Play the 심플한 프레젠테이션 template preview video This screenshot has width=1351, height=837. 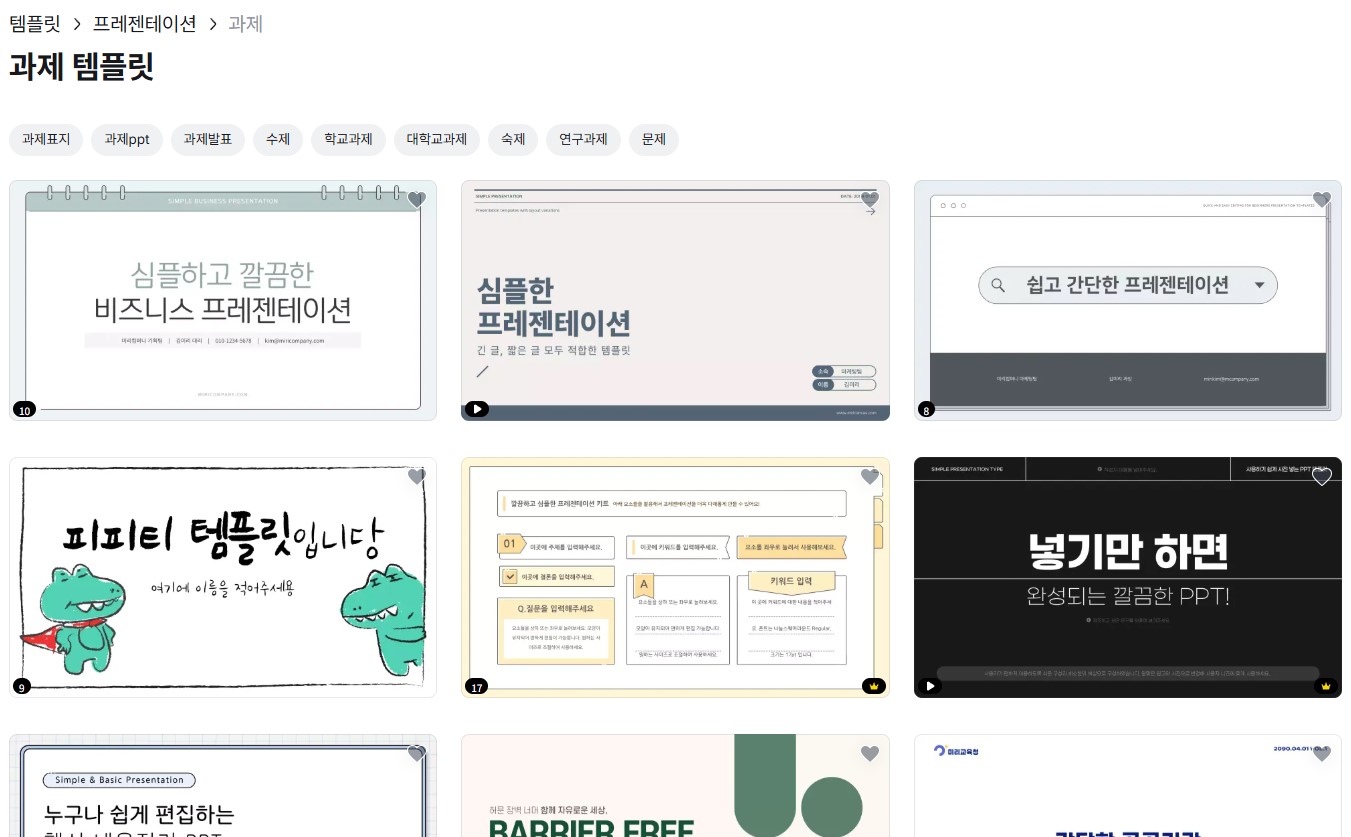tap(477, 409)
